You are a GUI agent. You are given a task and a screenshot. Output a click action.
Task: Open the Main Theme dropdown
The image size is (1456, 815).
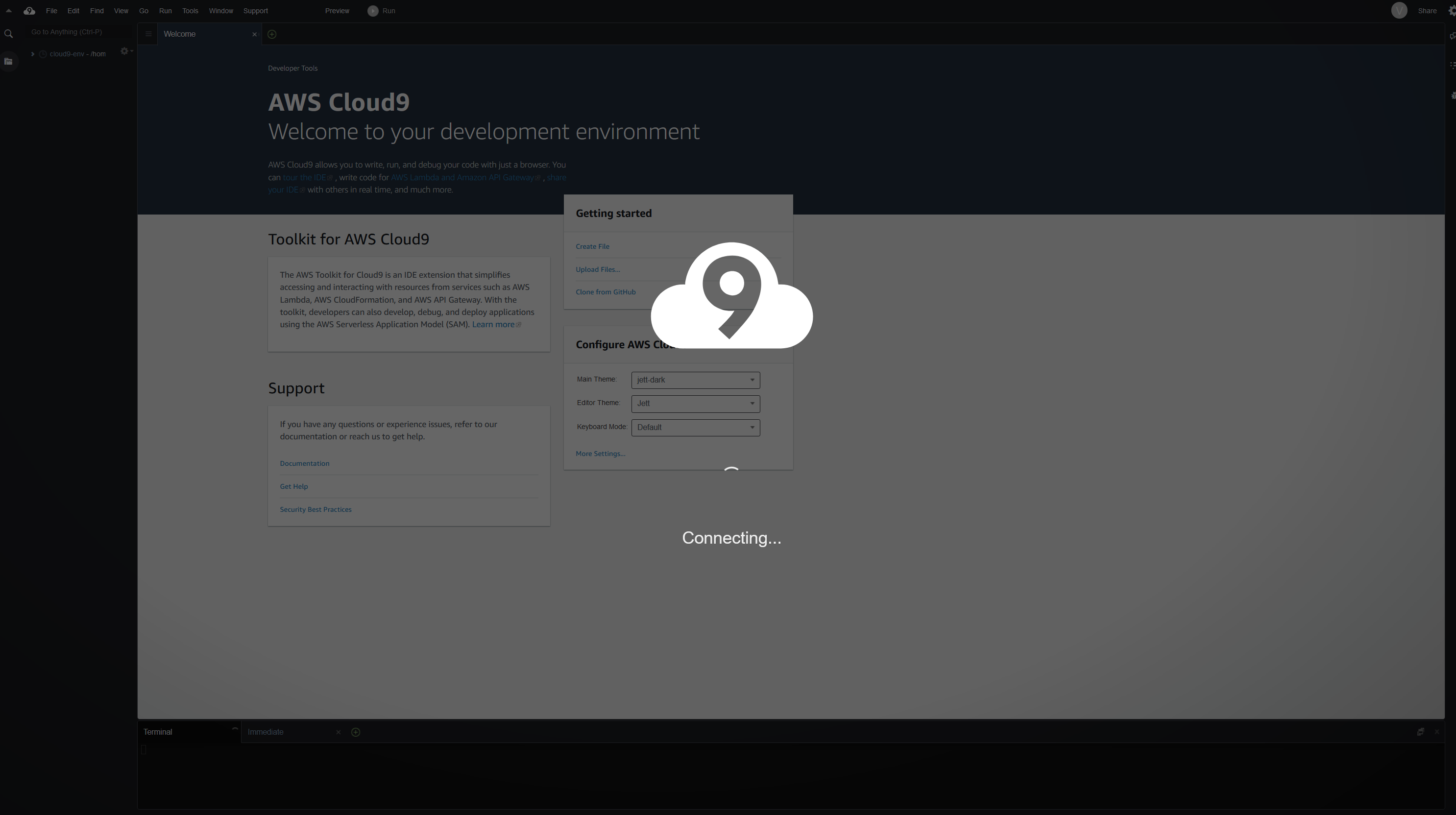pos(695,380)
